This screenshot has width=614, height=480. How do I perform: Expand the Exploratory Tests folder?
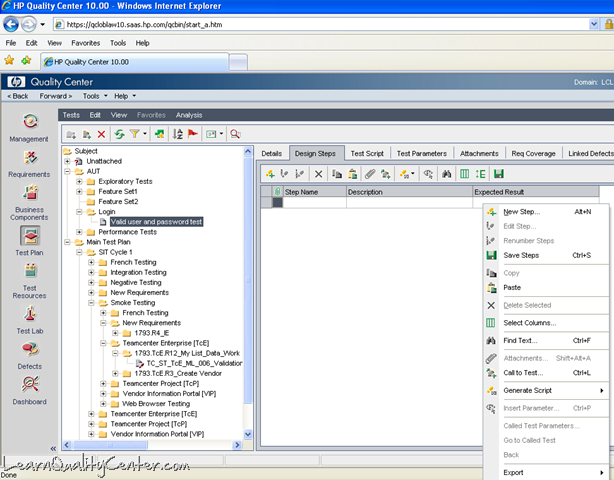[x=79, y=181]
